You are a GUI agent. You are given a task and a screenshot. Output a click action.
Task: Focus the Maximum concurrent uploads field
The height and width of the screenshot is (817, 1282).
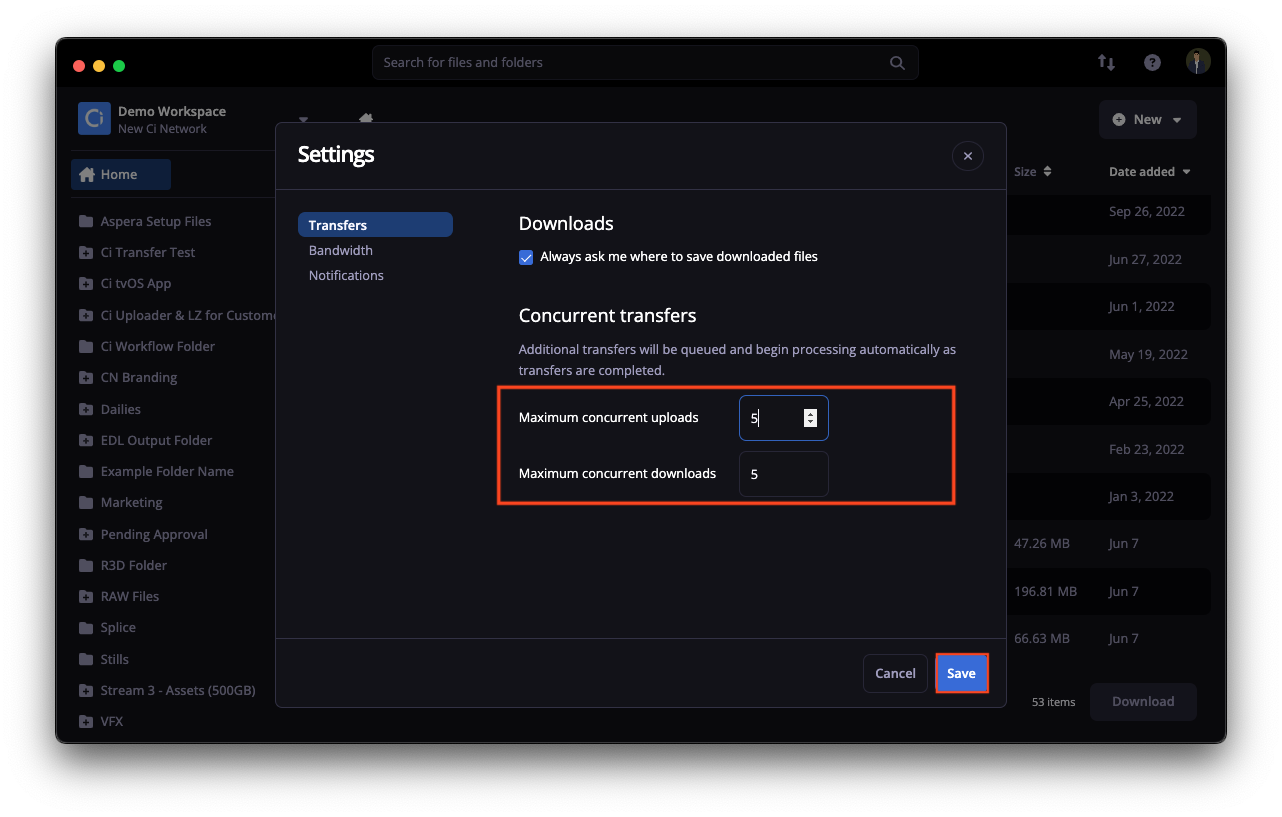[x=783, y=418]
